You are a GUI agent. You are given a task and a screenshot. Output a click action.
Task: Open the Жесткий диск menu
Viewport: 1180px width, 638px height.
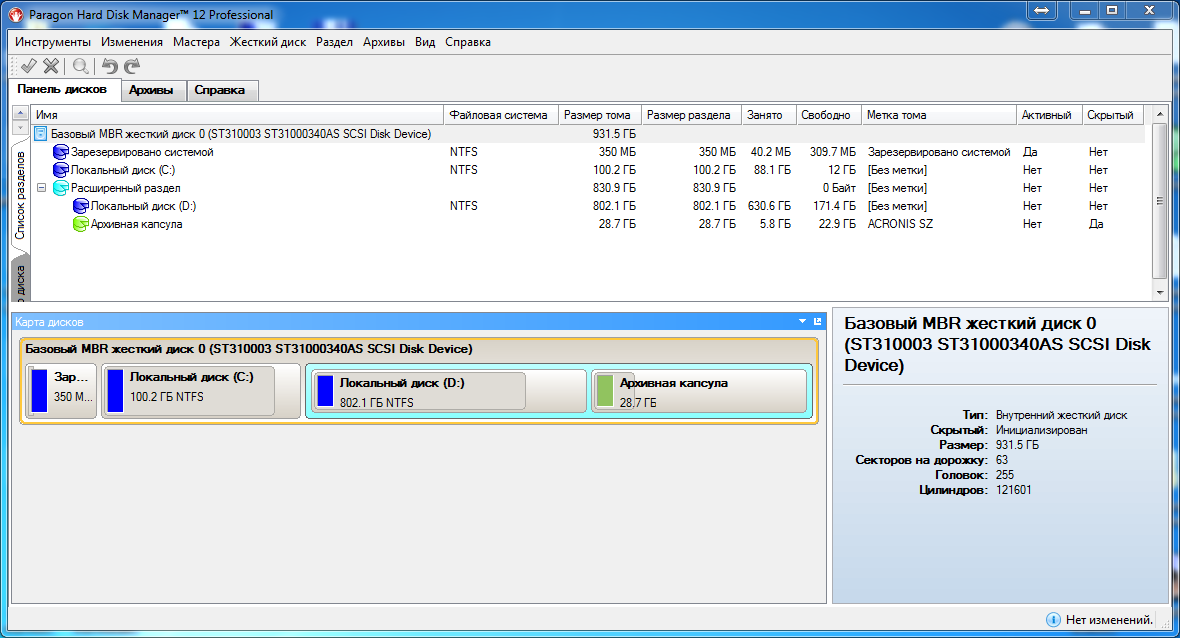click(268, 42)
